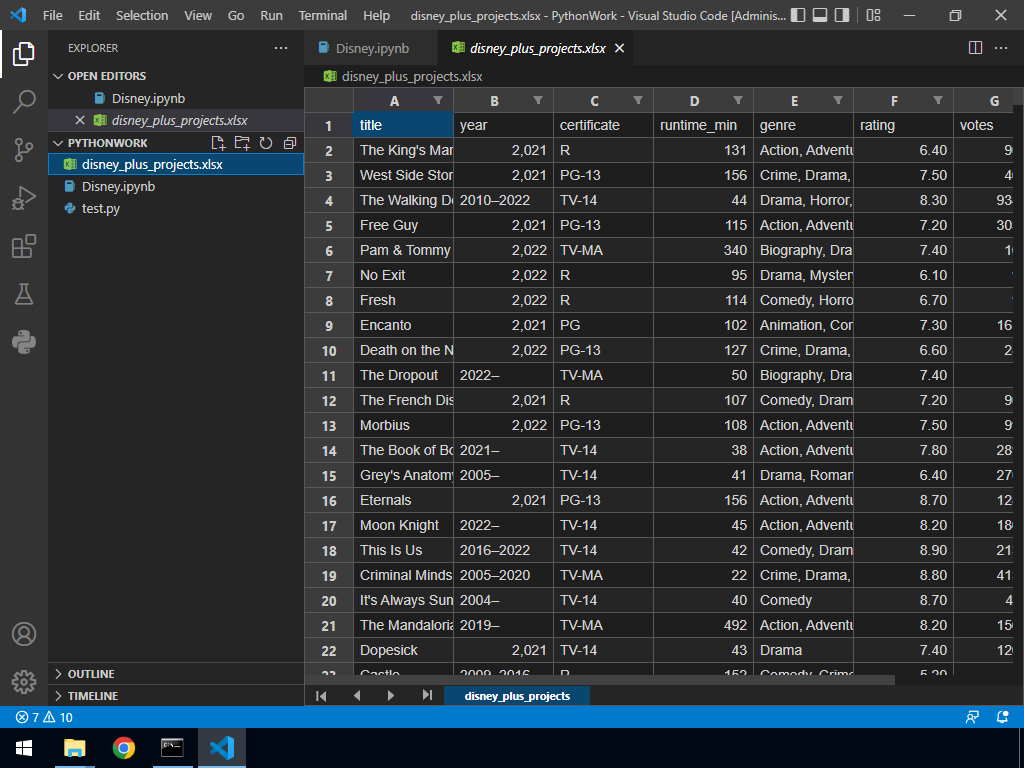Image resolution: width=1024 pixels, height=768 pixels.
Task: Split the editor to the right
Action: click(976, 48)
